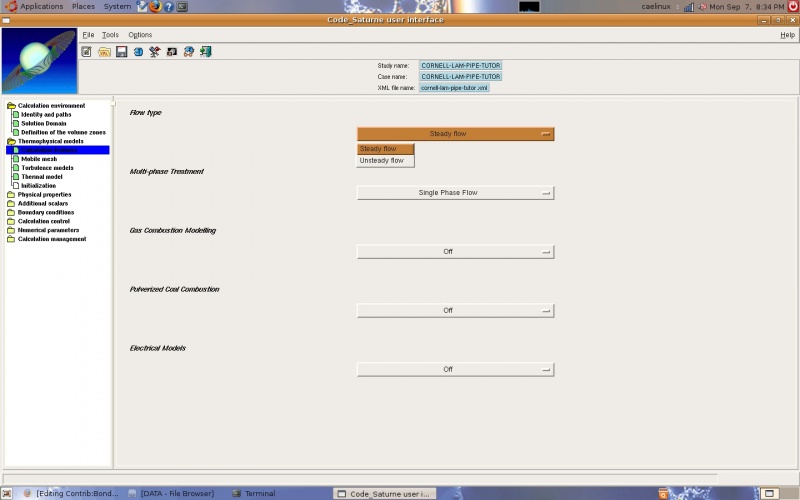Image resolution: width=800 pixels, height=500 pixels.
Task: Click the network signal tray icon
Action: pos(689,7)
